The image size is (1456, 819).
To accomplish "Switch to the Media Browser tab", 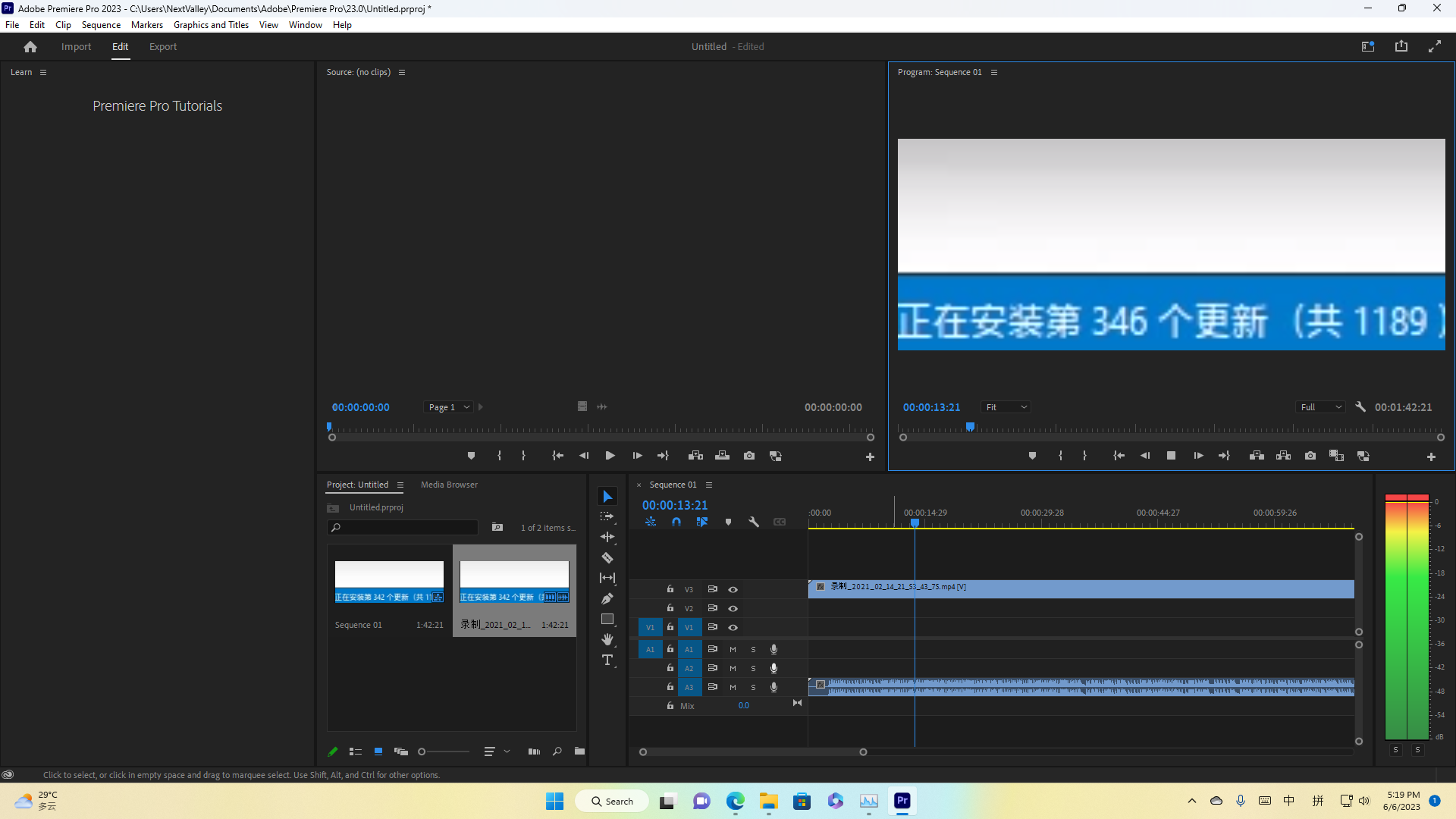I will click(449, 485).
